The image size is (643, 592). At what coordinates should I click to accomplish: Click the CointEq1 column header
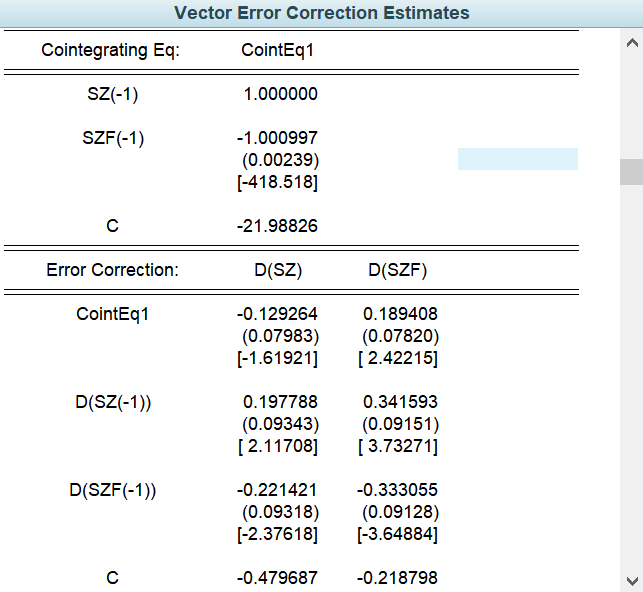tap(278, 50)
